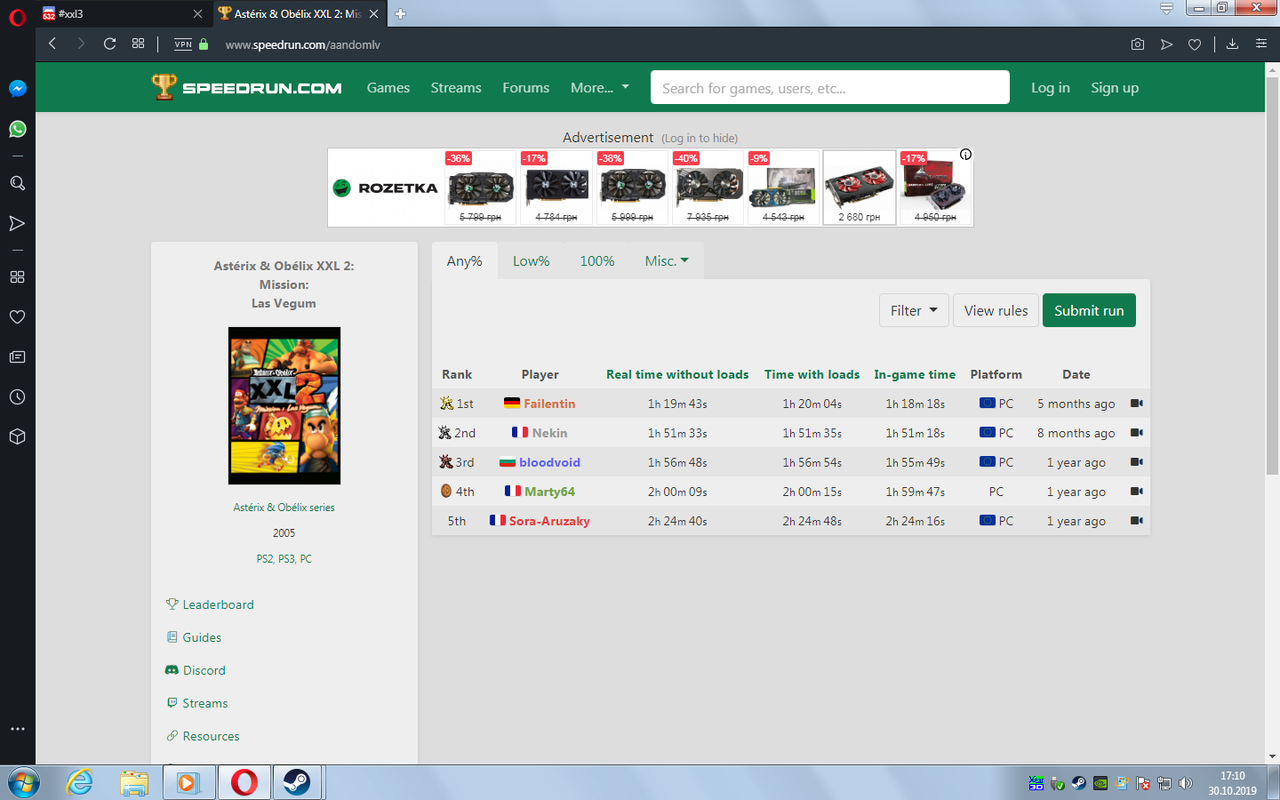
Task: Open the ad info icon
Action: pyautogui.click(x=965, y=155)
